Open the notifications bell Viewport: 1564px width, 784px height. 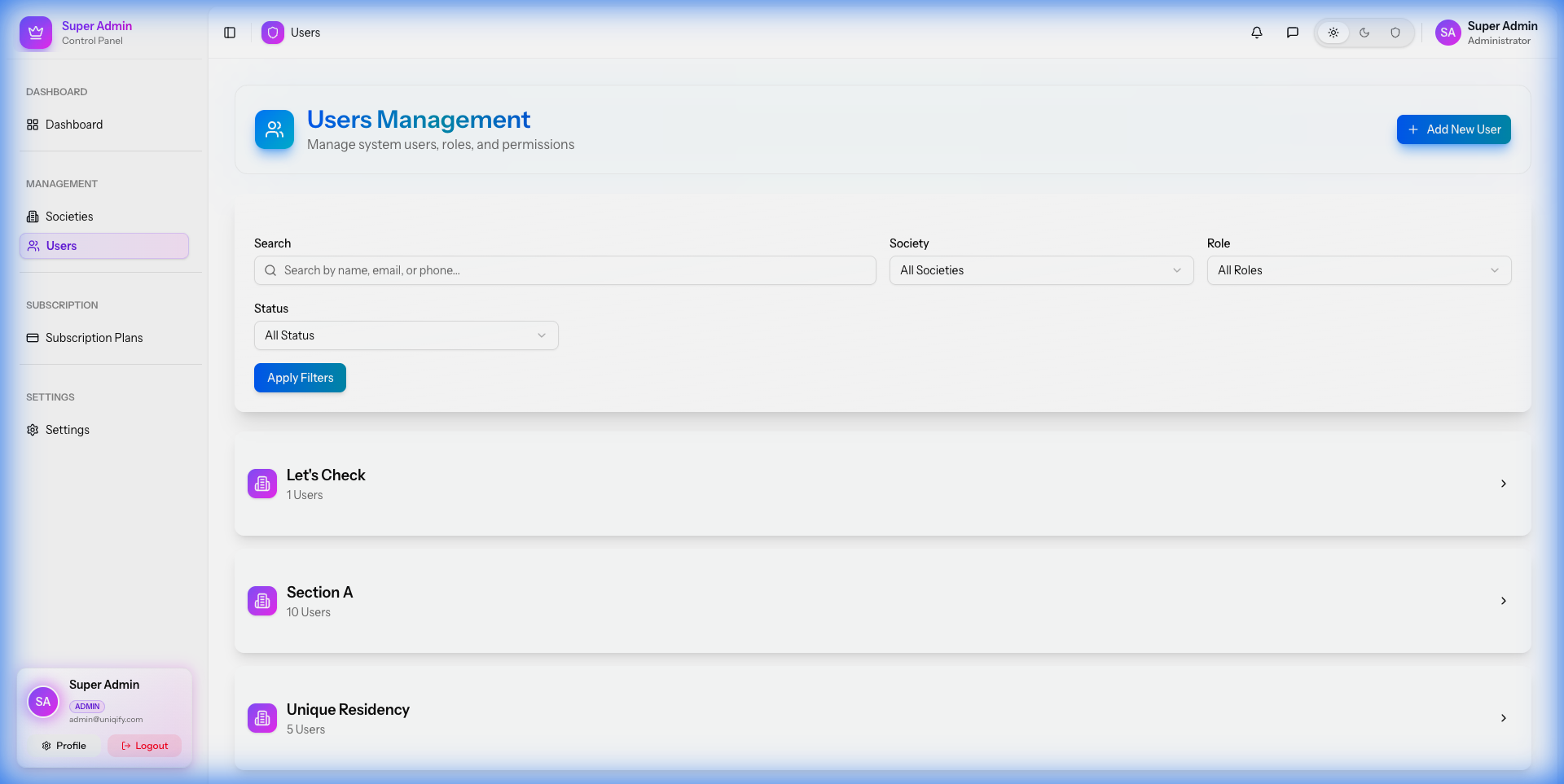(x=1257, y=33)
